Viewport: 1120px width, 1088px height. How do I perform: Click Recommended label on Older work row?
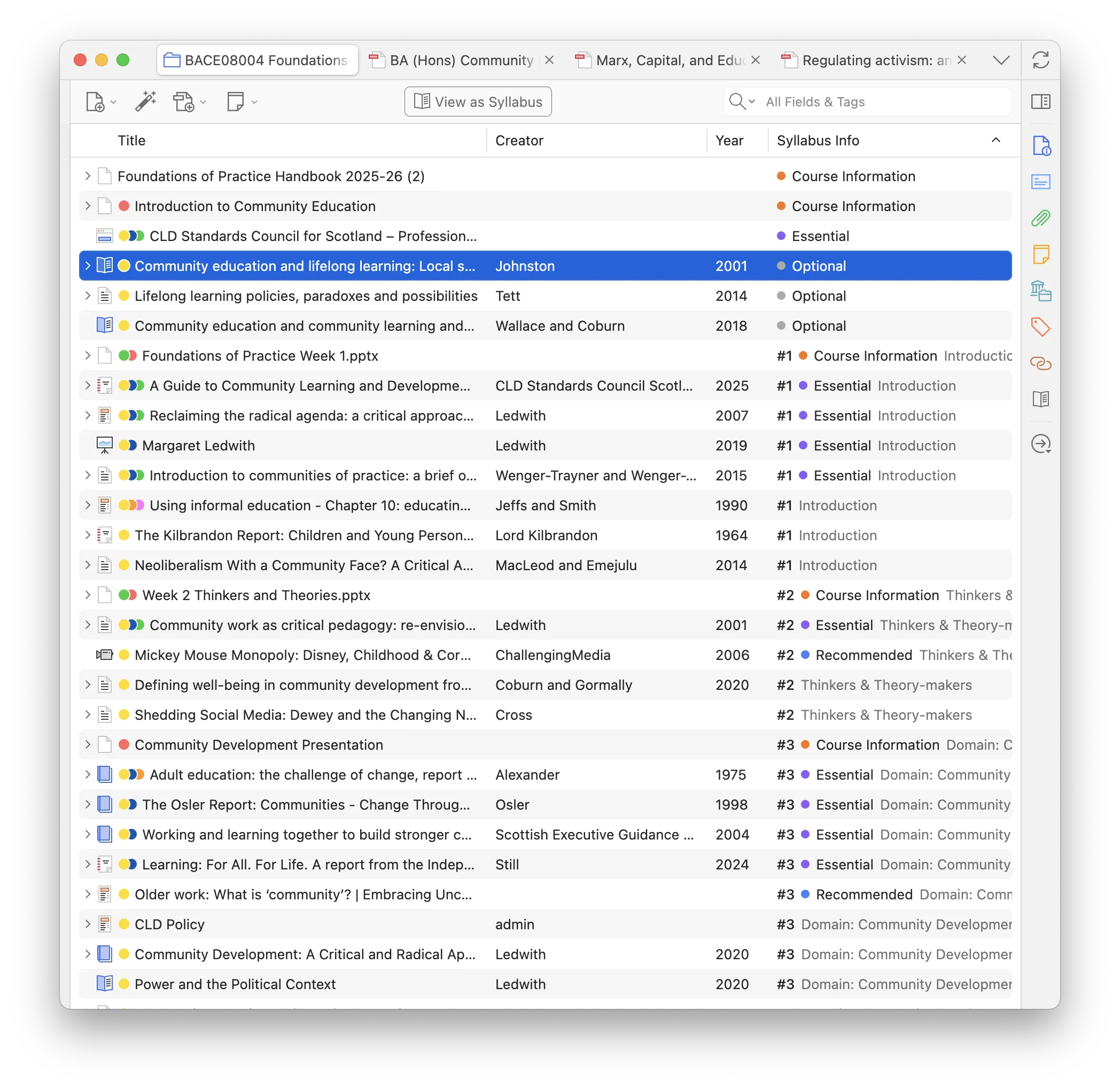864,894
